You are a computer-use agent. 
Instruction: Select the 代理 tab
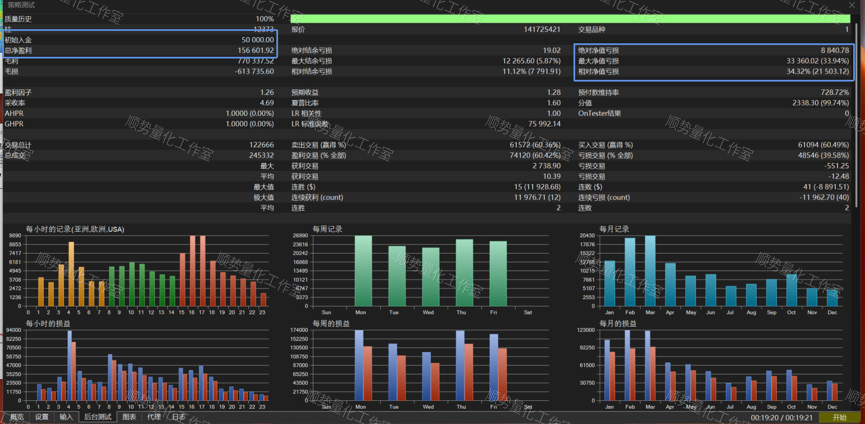(x=154, y=417)
